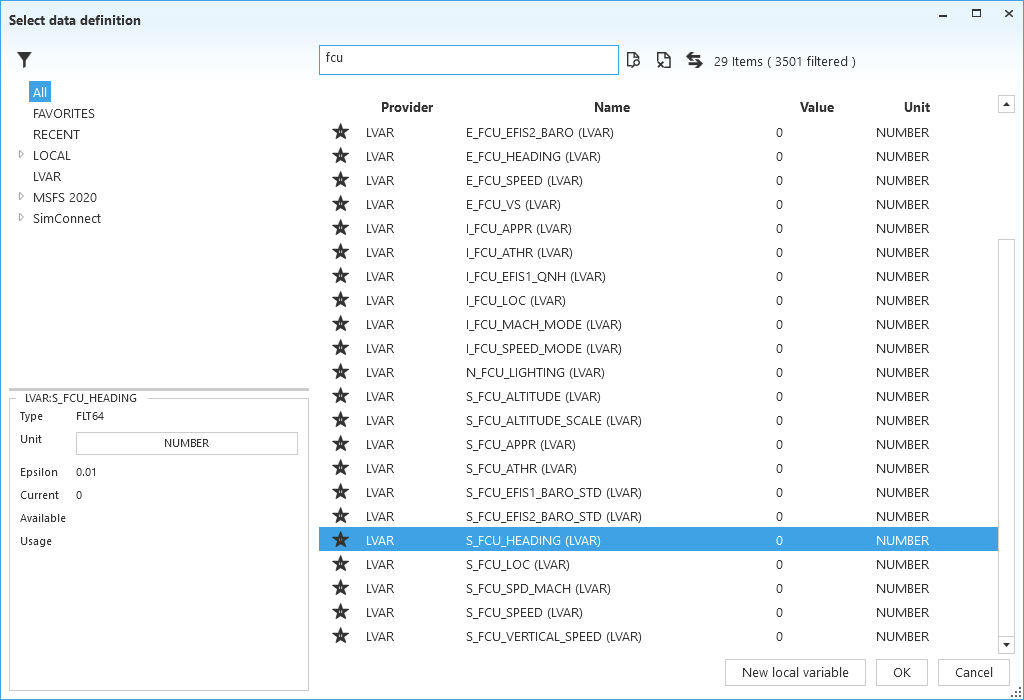
Task: Star the S_FCU_VERTICAL_SPEED variable
Action: (341, 636)
